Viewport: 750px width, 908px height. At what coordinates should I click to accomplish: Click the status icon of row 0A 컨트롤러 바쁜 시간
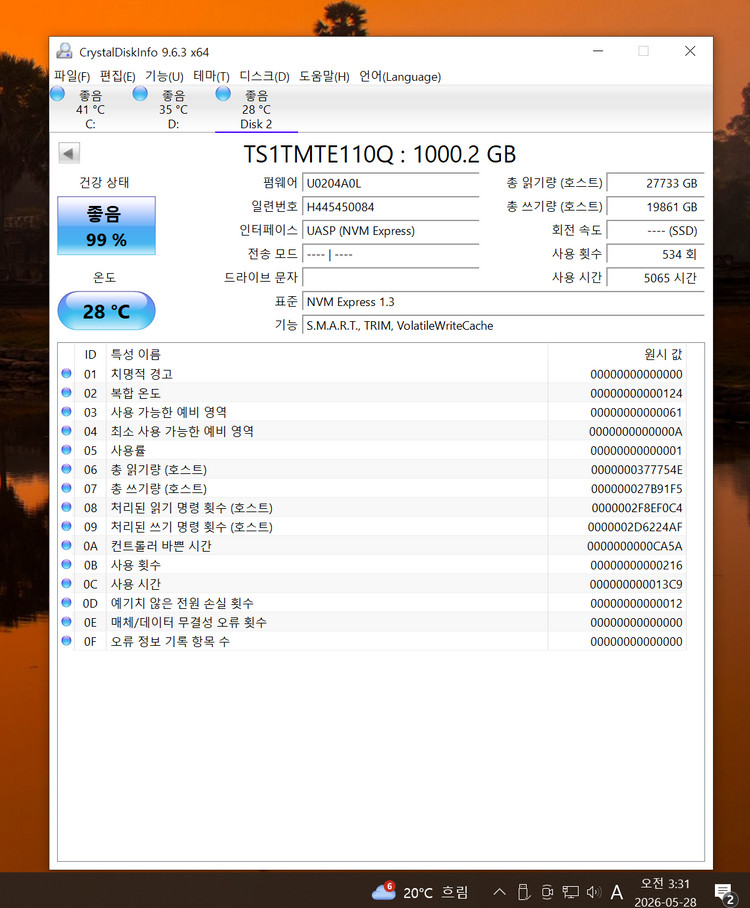pos(67,545)
